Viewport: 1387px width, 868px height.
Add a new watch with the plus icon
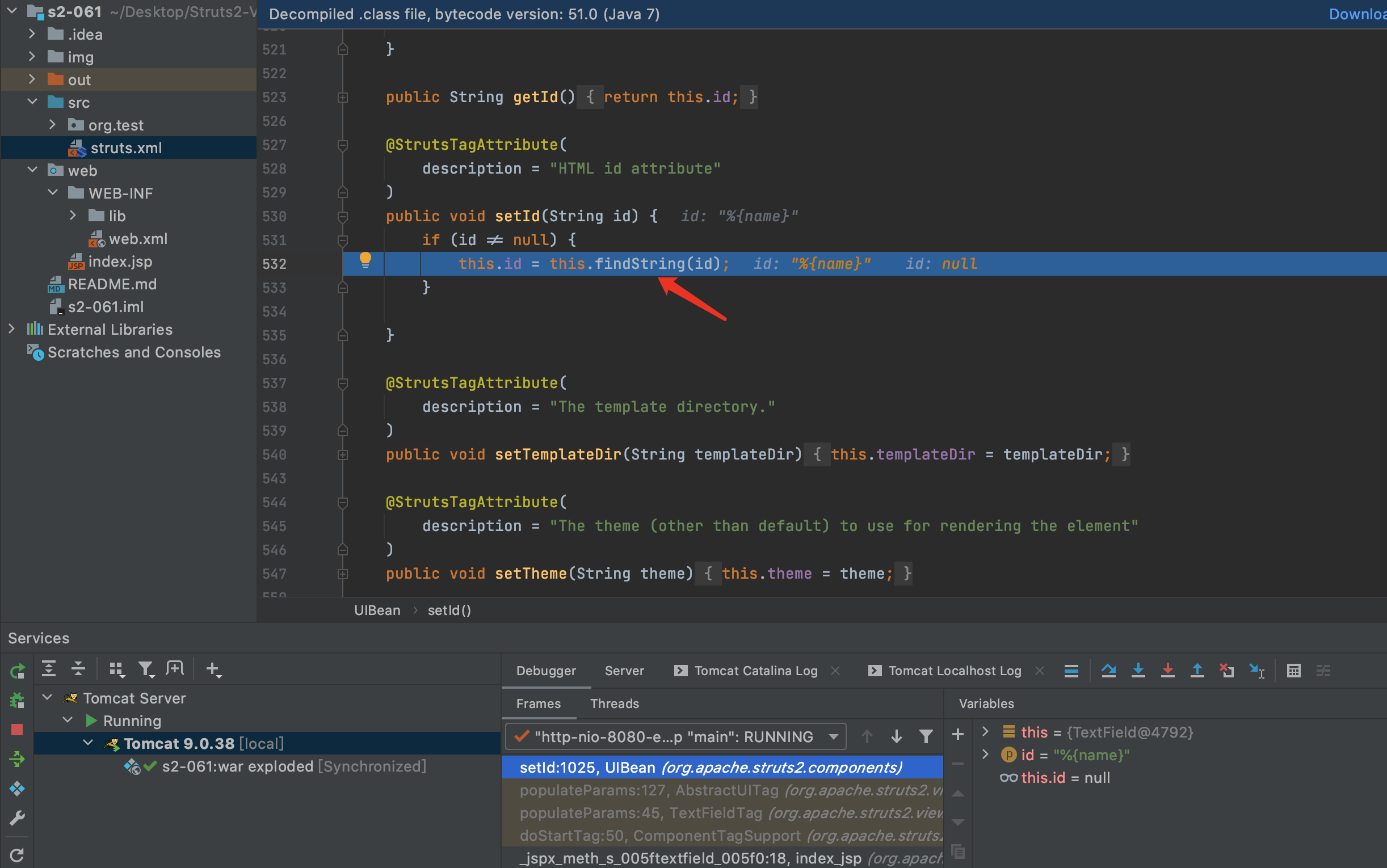[x=957, y=734]
